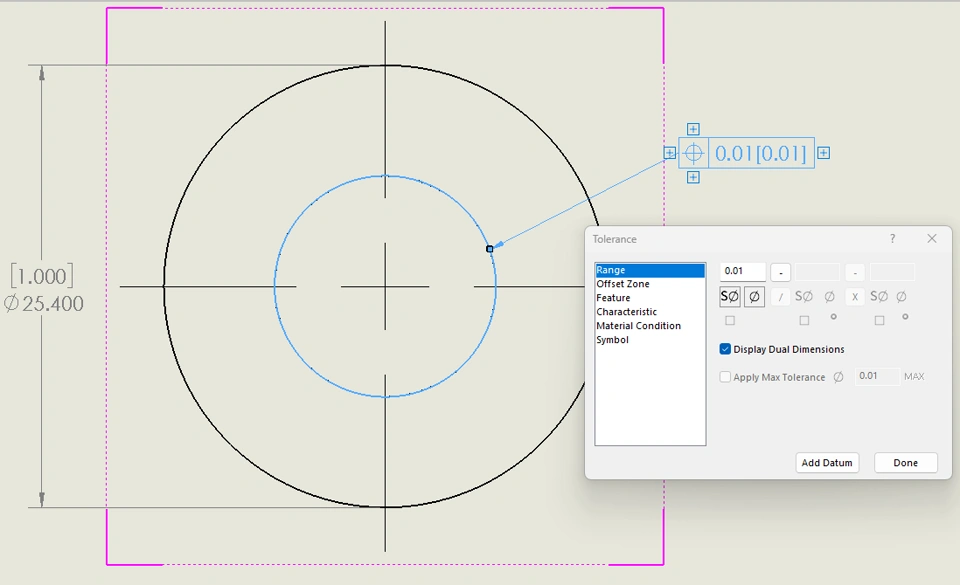Viewport: 960px width, 585px height.
Task: Close the Tolerance dialog
Action: click(x=932, y=239)
